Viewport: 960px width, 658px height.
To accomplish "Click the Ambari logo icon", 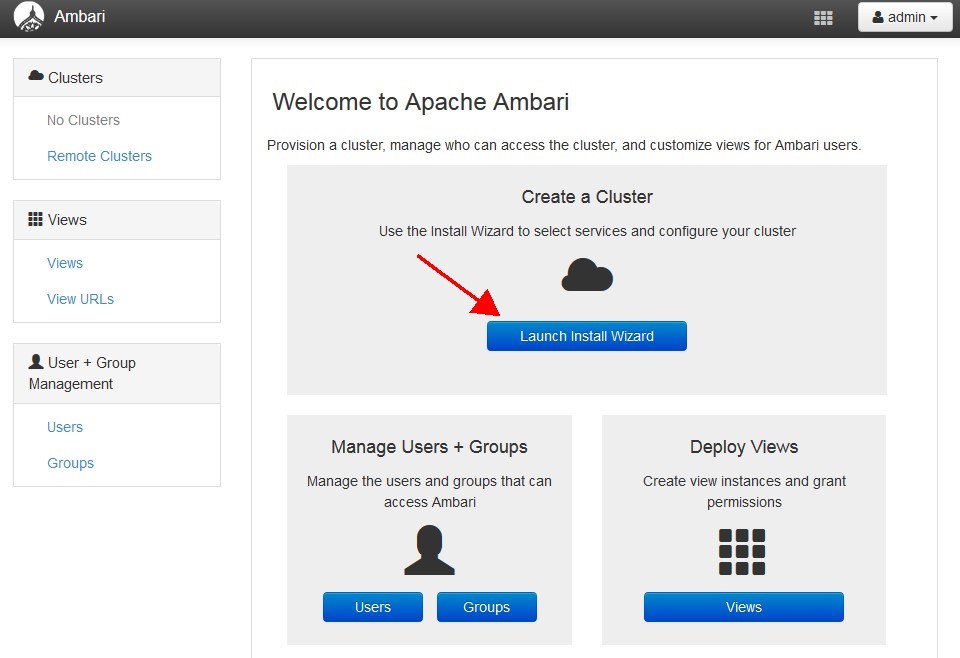I will (x=29, y=17).
